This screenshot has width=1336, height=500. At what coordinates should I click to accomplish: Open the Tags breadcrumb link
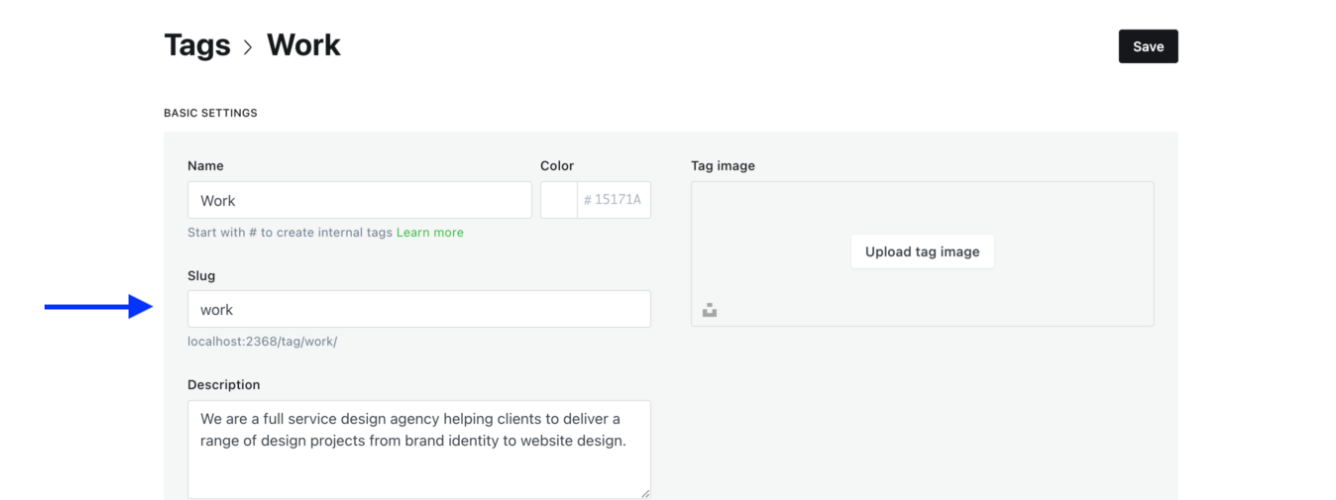click(x=197, y=45)
